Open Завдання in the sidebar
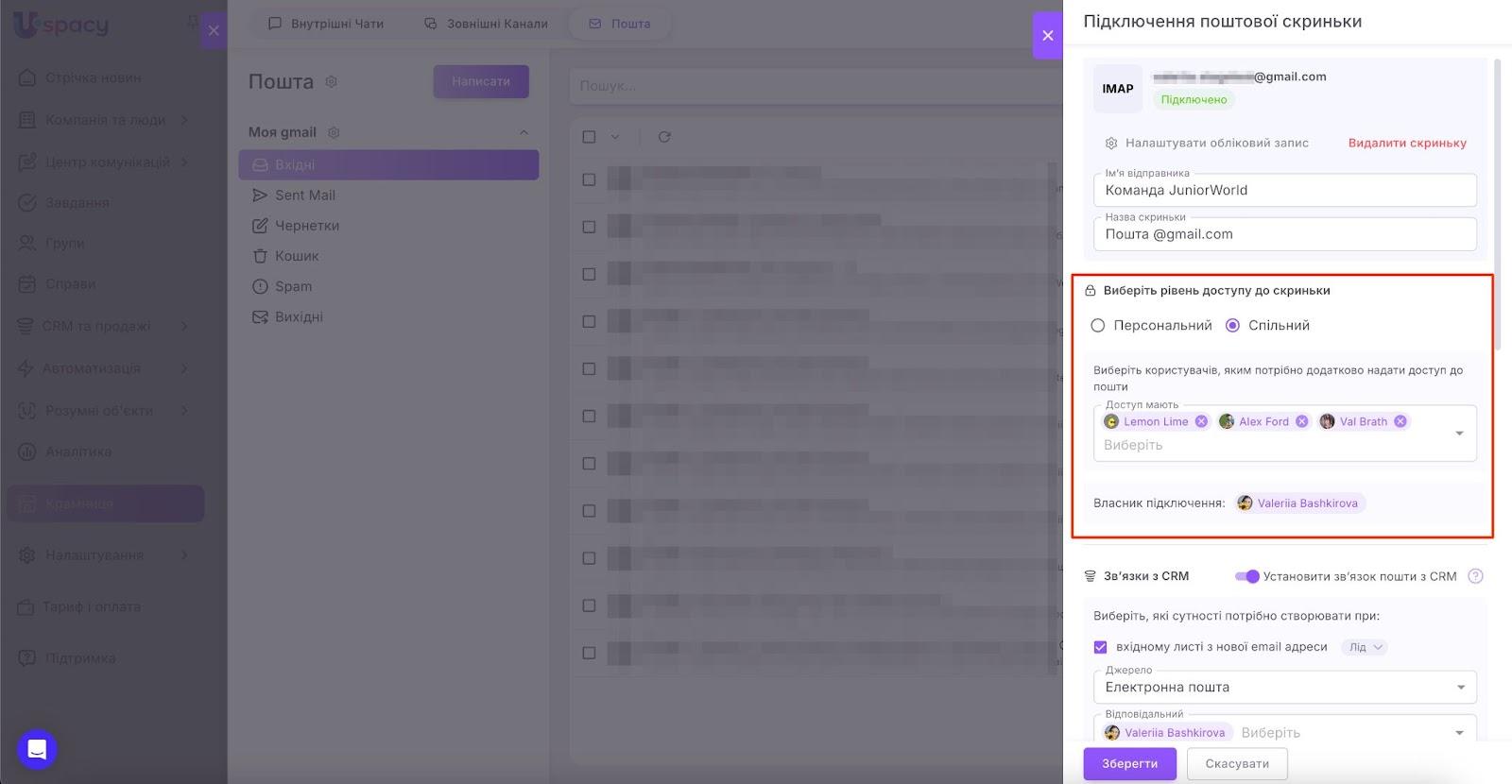The image size is (1512, 784). click(x=77, y=202)
